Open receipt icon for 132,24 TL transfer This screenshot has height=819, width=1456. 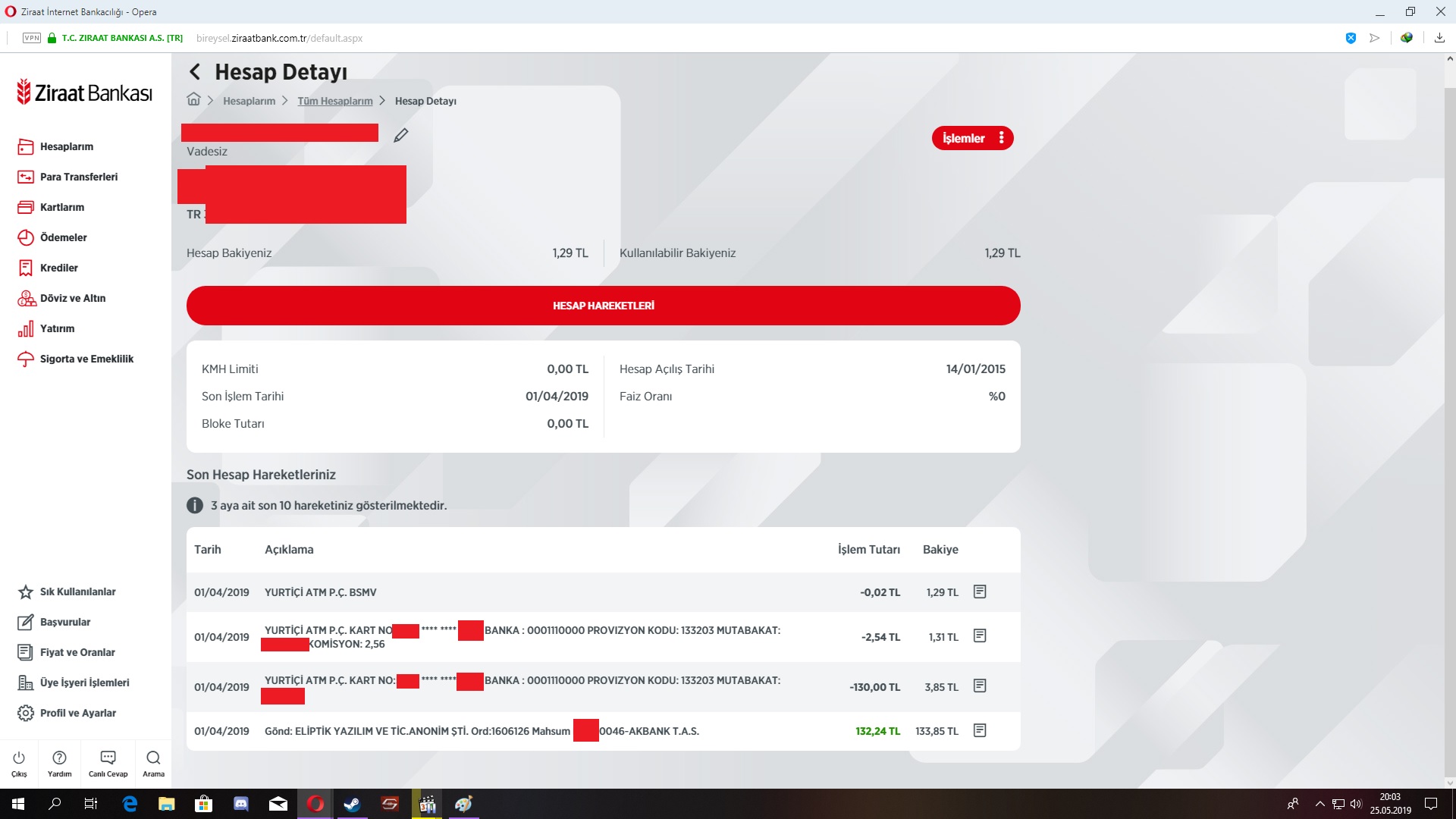point(980,730)
